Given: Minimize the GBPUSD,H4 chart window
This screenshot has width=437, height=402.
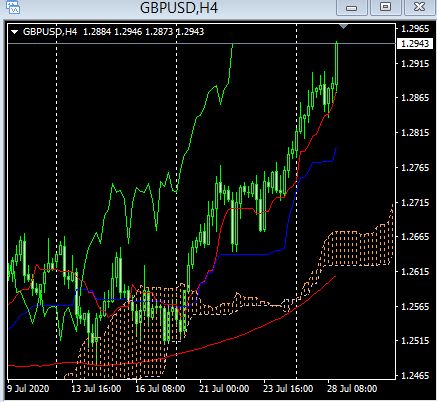Looking at the screenshot, I should (352, 7).
